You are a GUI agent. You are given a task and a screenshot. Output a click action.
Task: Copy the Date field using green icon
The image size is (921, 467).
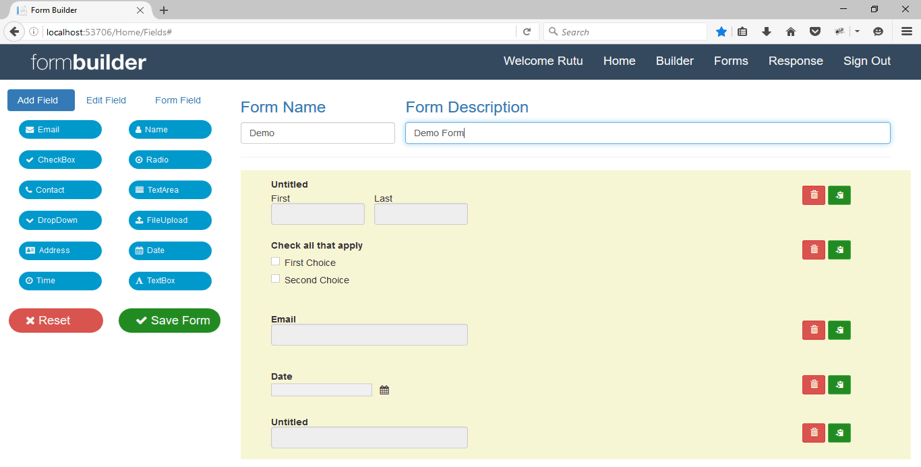[x=839, y=385]
